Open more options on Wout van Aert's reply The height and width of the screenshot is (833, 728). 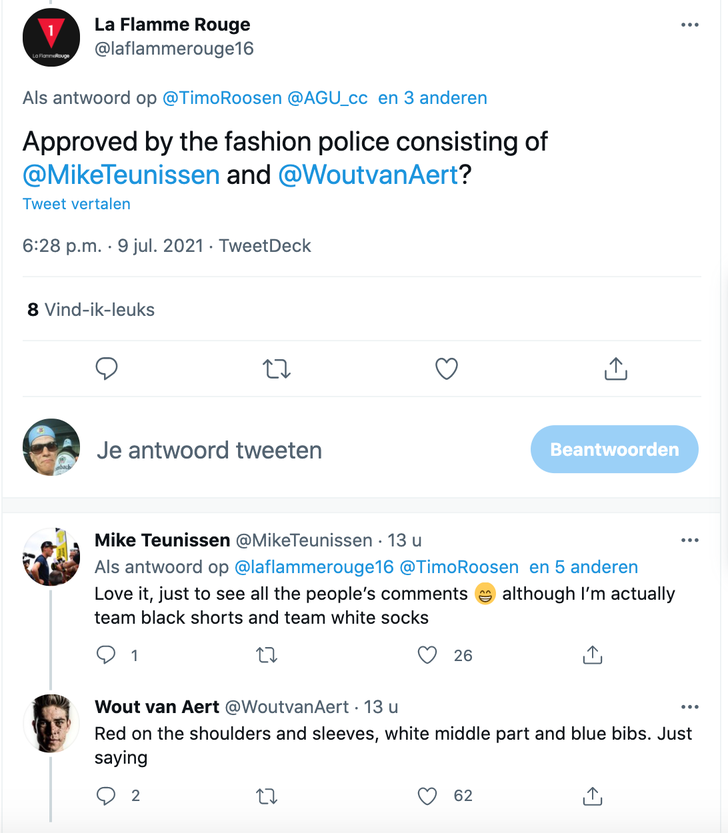pyautogui.click(x=689, y=707)
